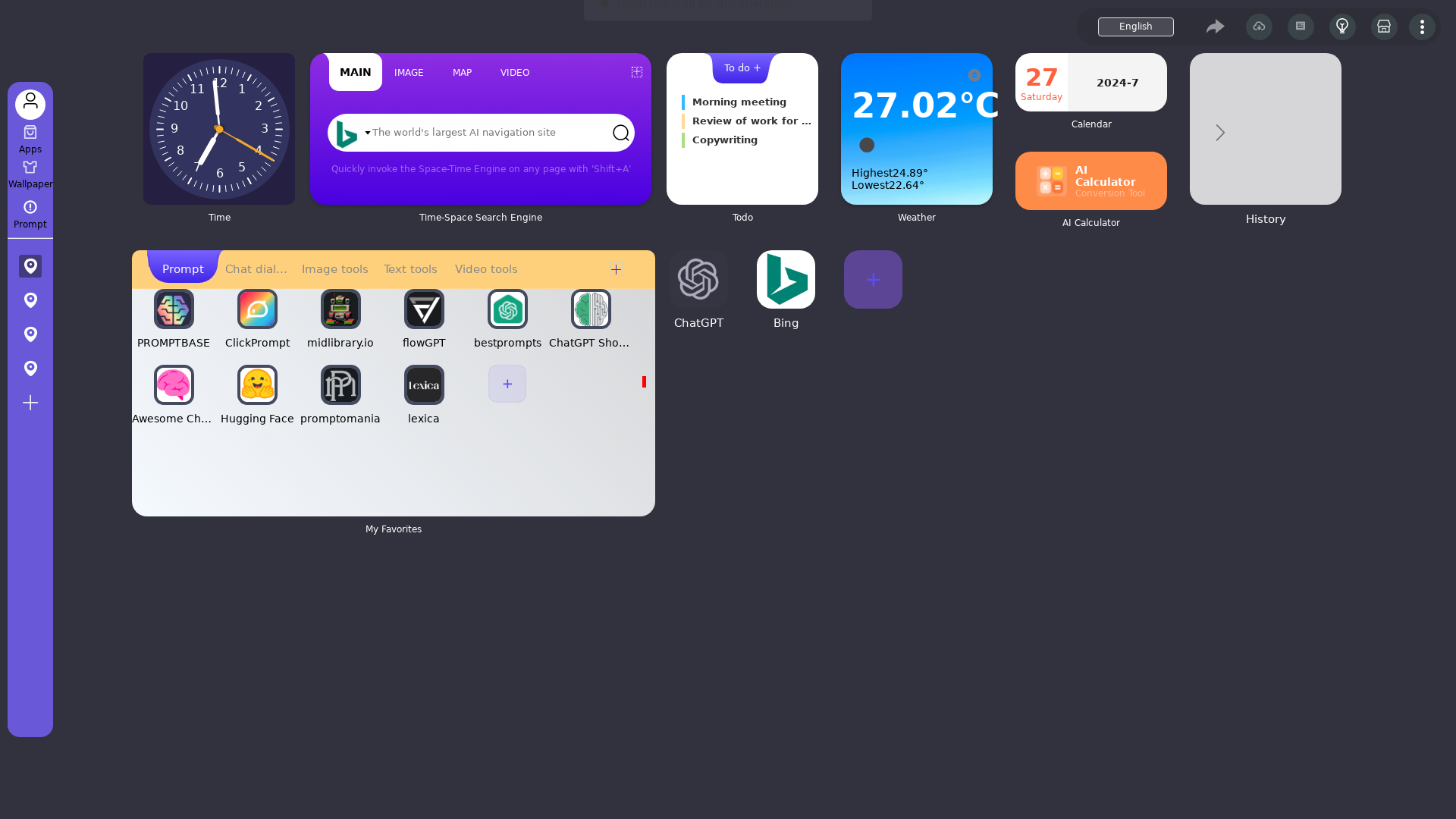1456x819 pixels.
Task: Open Copywriting todo item
Action: click(x=725, y=140)
